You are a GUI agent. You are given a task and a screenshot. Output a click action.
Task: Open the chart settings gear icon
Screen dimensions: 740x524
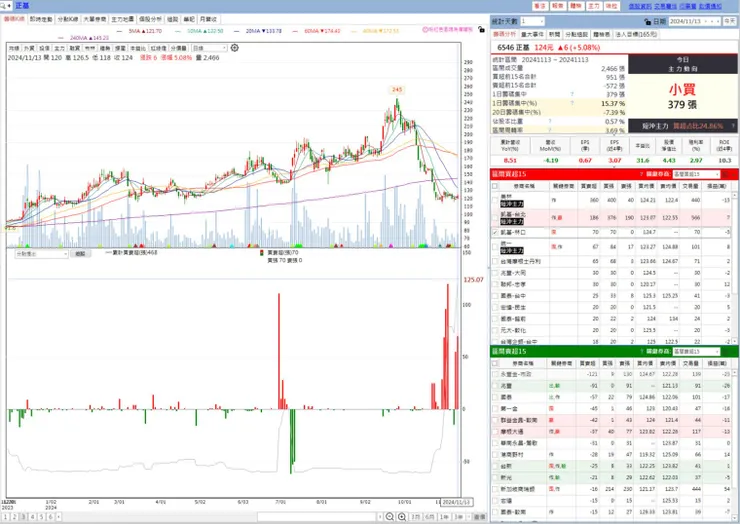coord(235,48)
